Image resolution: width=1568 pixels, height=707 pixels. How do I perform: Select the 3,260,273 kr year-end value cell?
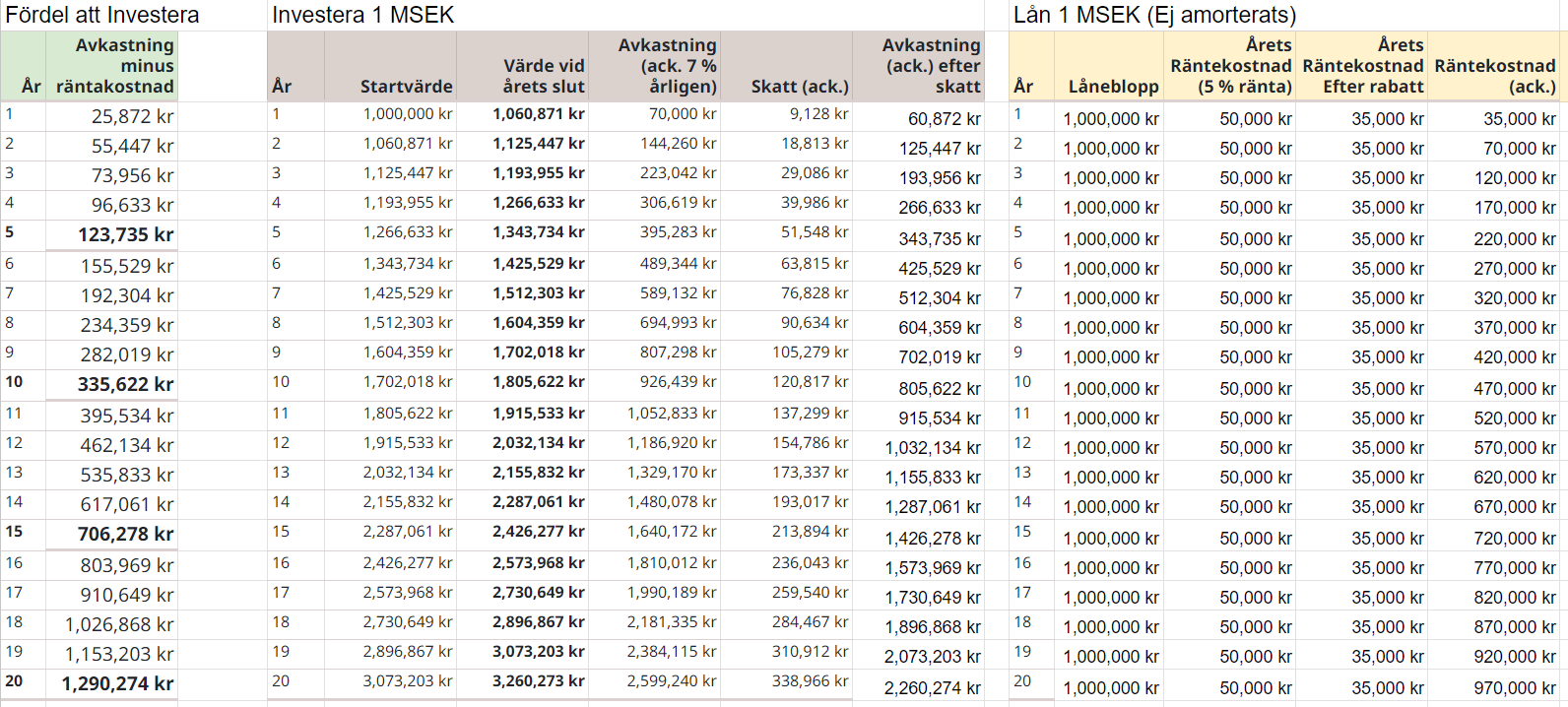538,681
